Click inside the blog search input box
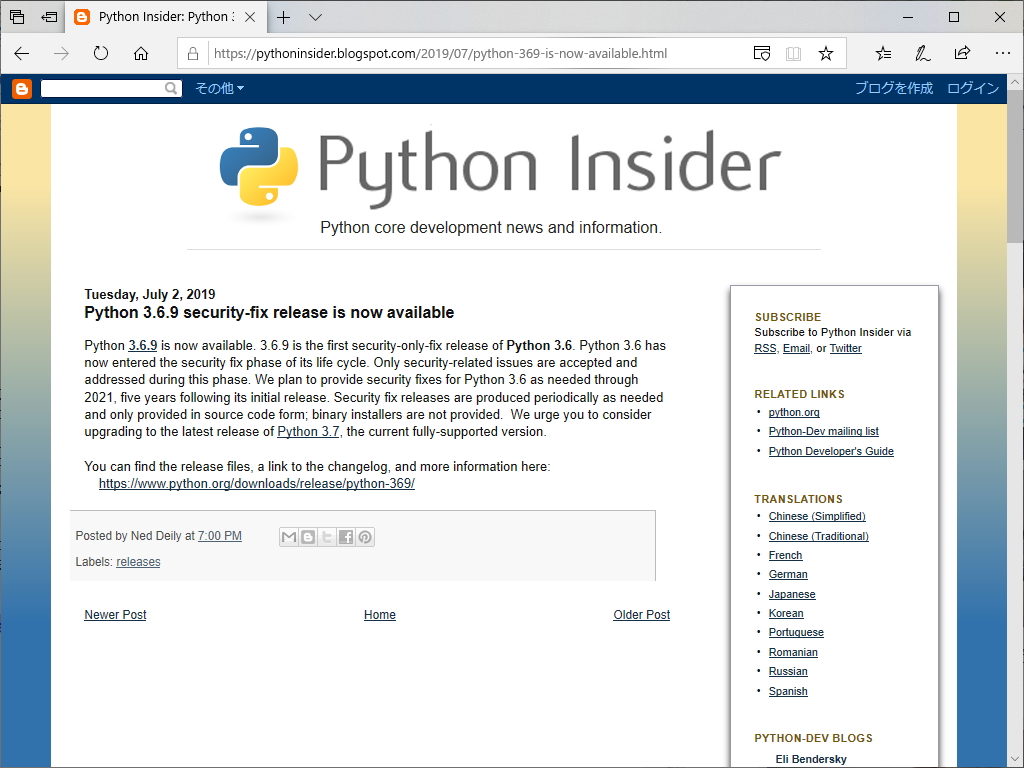The width and height of the screenshot is (1024, 768). click(x=105, y=88)
